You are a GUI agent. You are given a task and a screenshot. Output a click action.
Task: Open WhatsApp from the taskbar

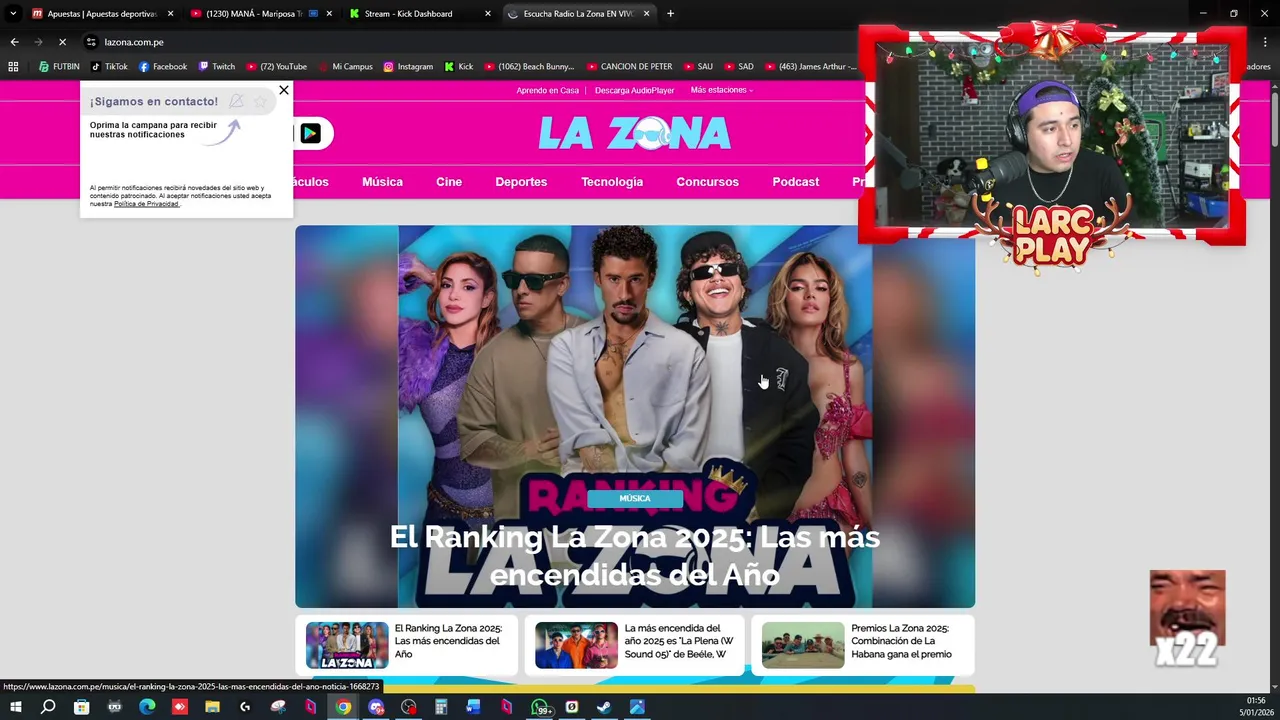coord(540,707)
